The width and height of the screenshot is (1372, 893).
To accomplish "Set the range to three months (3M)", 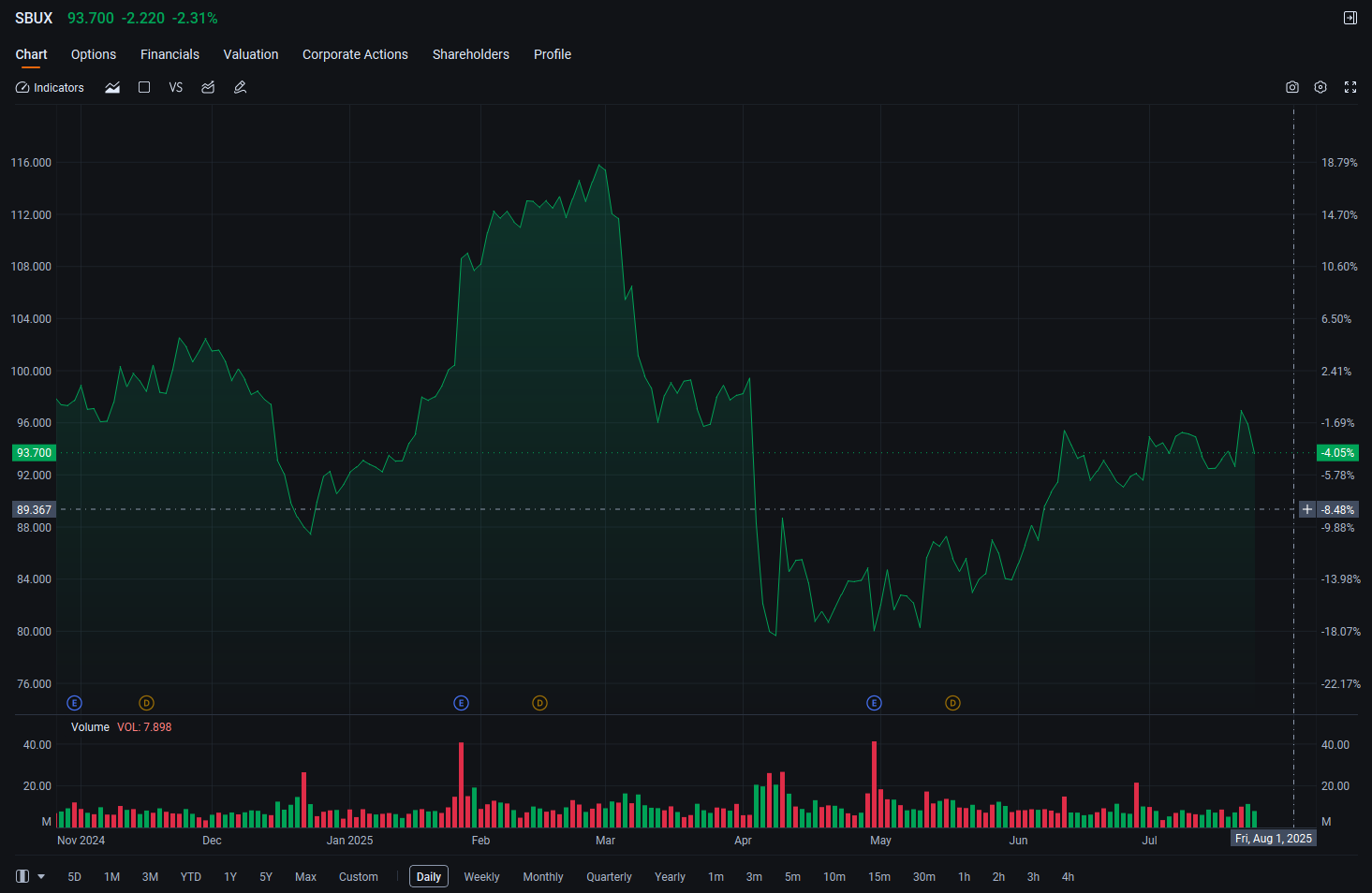I will (x=150, y=877).
